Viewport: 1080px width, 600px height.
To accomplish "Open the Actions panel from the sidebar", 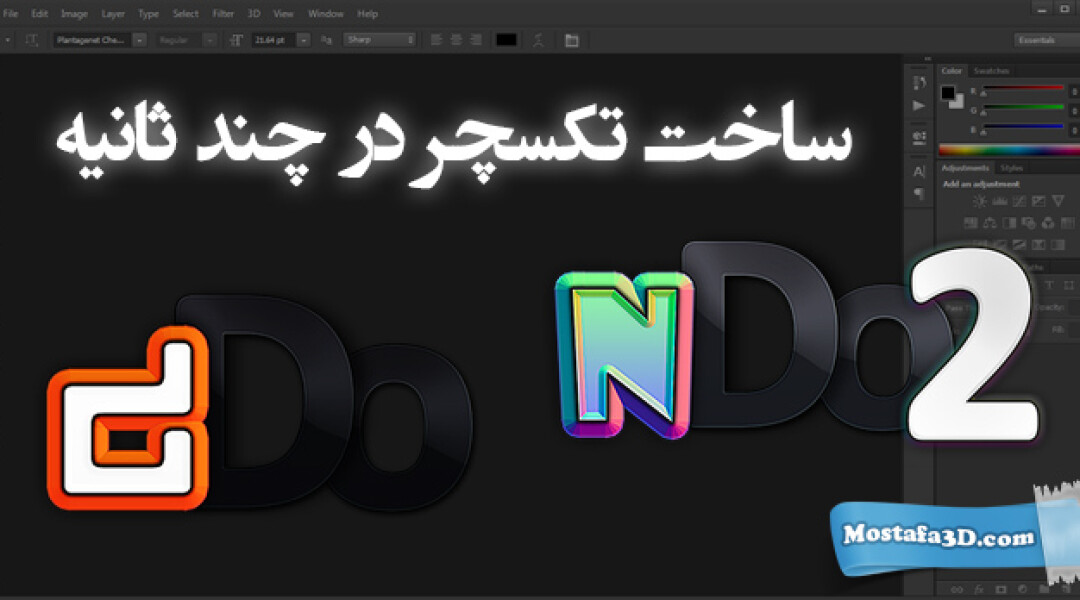I will [918, 105].
